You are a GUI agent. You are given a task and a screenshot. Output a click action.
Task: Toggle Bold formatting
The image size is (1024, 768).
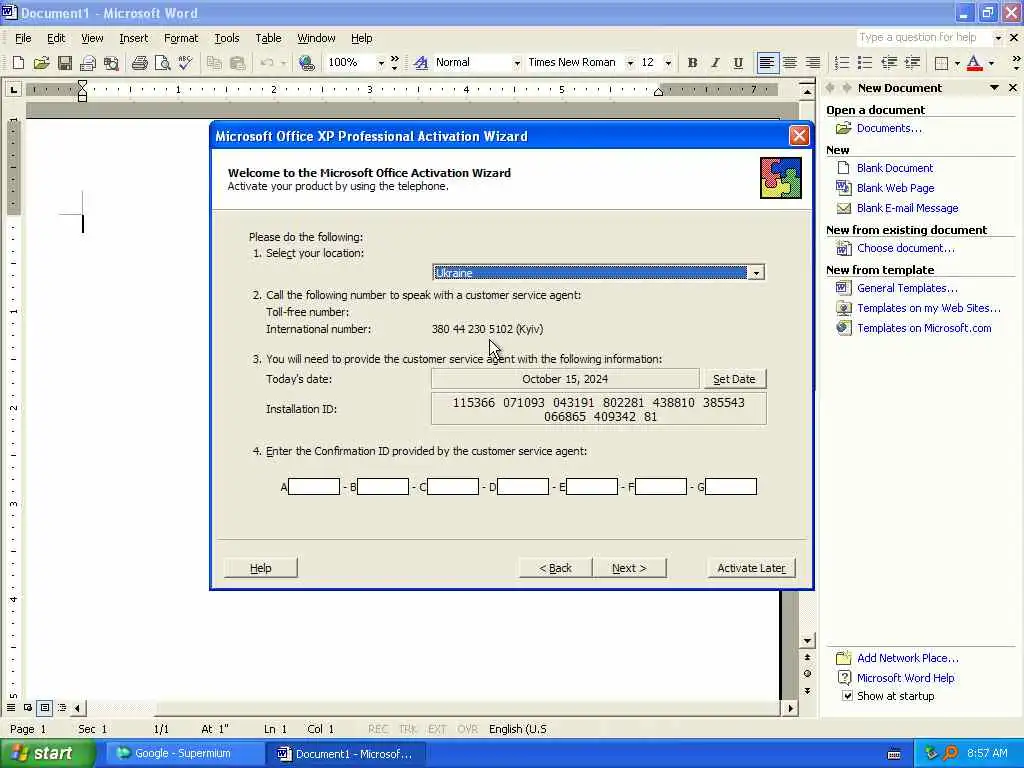pyautogui.click(x=692, y=63)
